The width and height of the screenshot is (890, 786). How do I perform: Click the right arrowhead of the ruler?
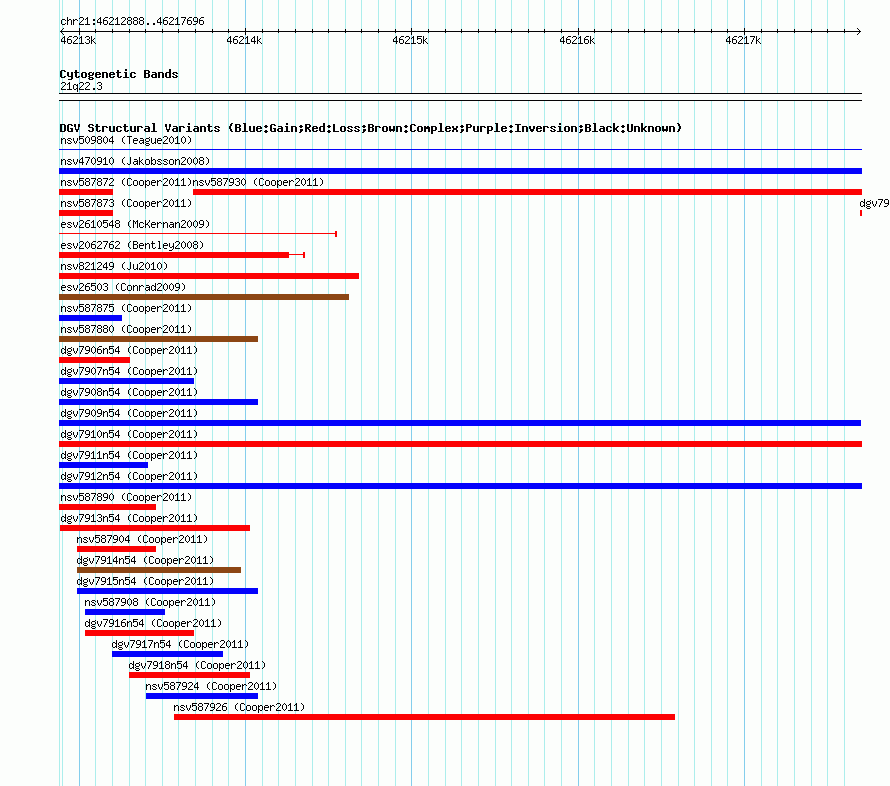tap(859, 31)
